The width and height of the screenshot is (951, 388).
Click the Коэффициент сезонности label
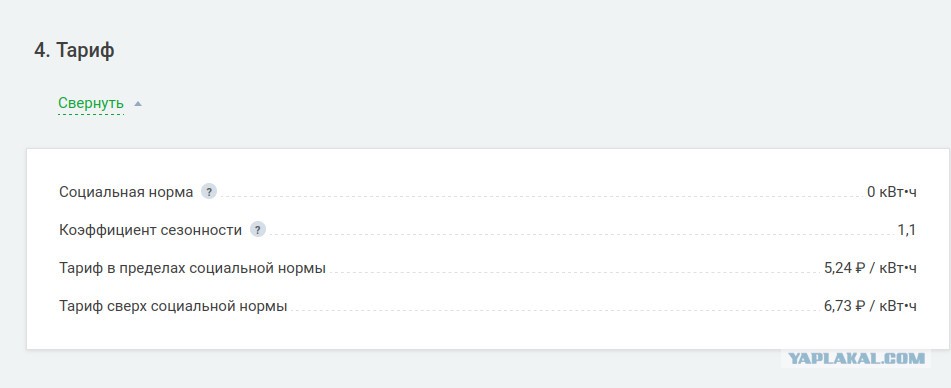tap(150, 230)
